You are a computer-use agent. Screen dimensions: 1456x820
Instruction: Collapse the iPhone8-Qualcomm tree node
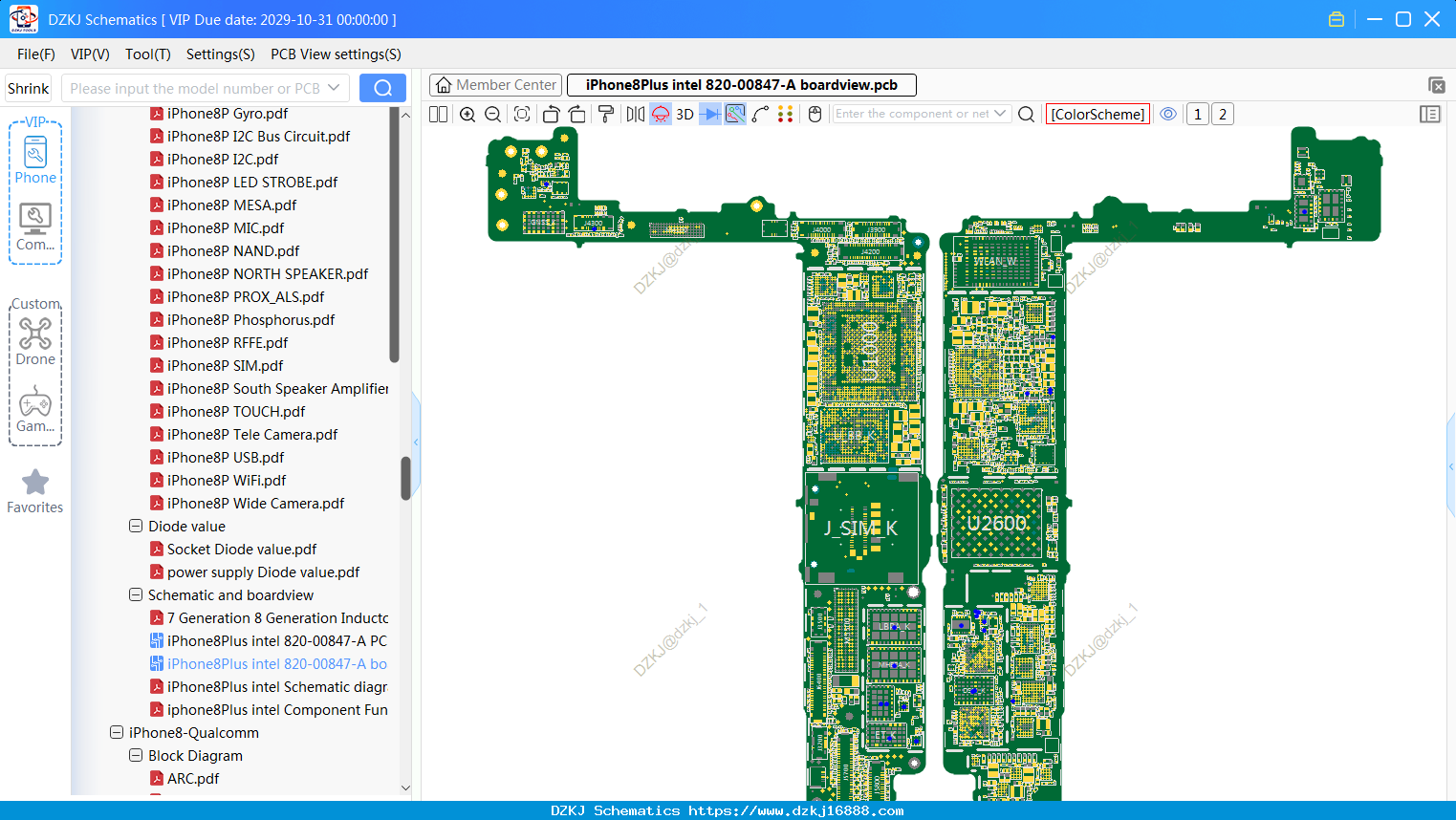click(117, 733)
